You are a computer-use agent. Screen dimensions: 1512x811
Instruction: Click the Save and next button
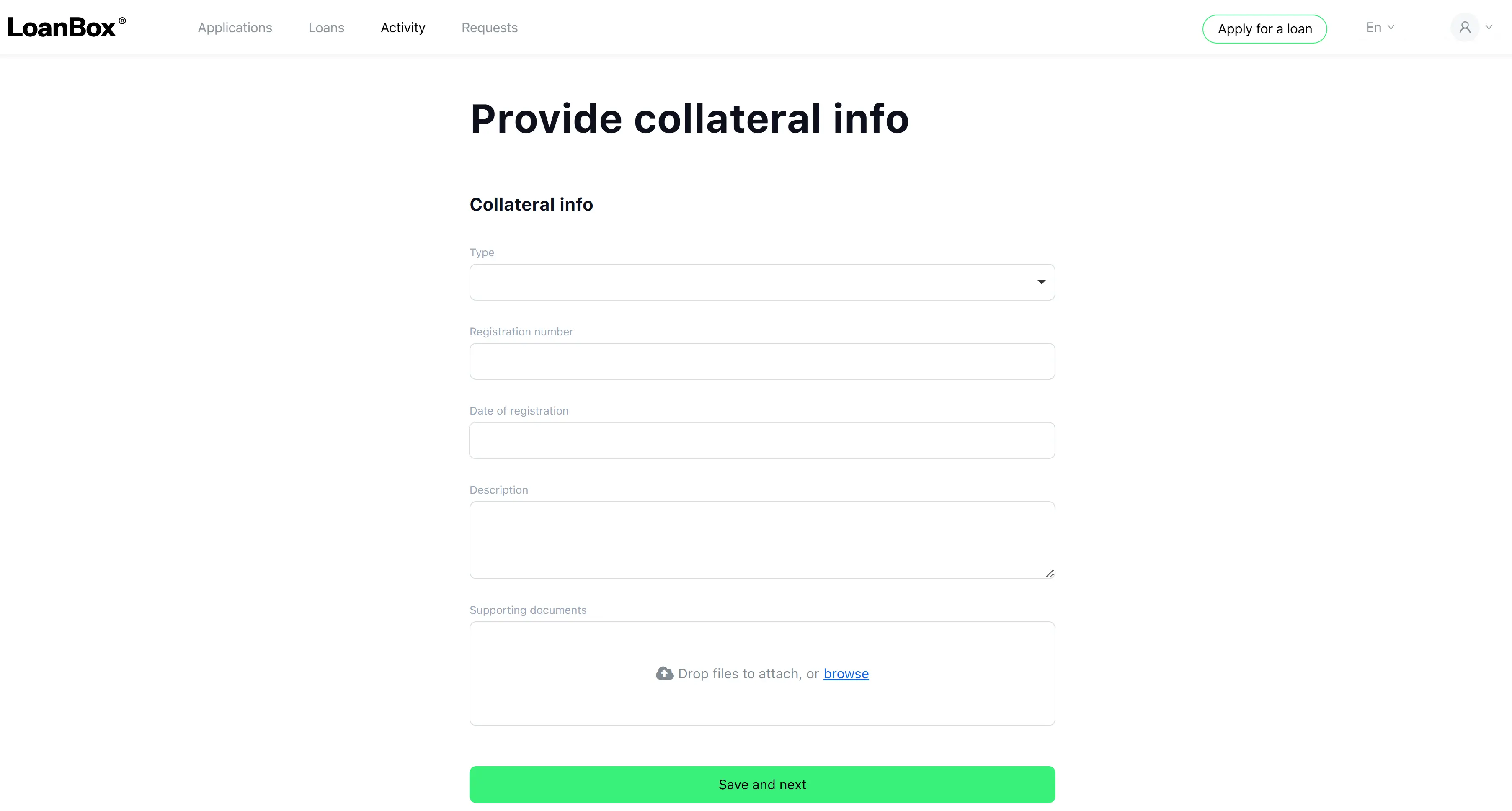point(762,785)
